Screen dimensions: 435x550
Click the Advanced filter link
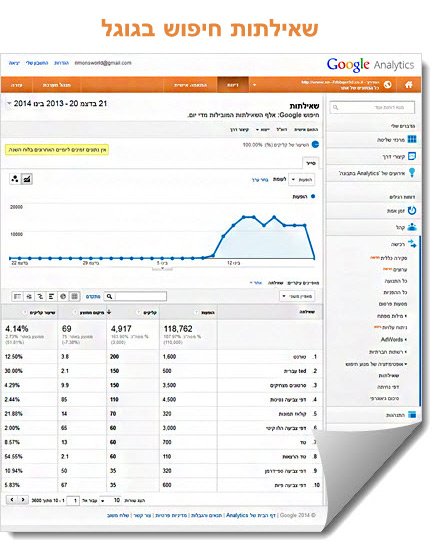(x=93, y=297)
